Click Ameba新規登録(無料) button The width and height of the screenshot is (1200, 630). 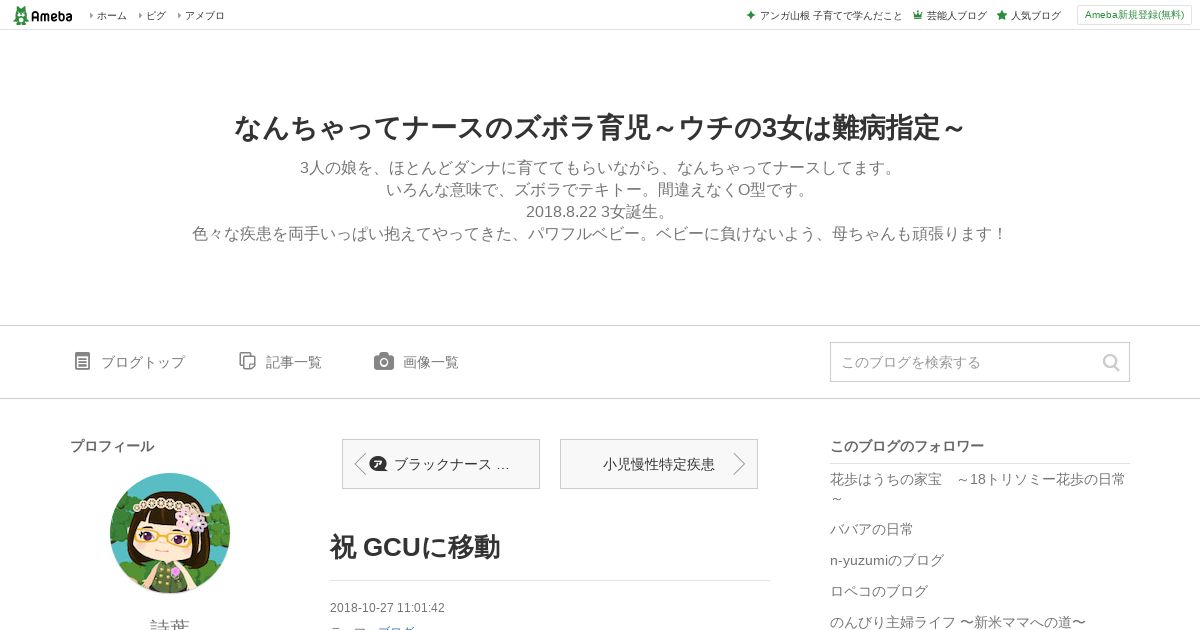pos(1134,15)
